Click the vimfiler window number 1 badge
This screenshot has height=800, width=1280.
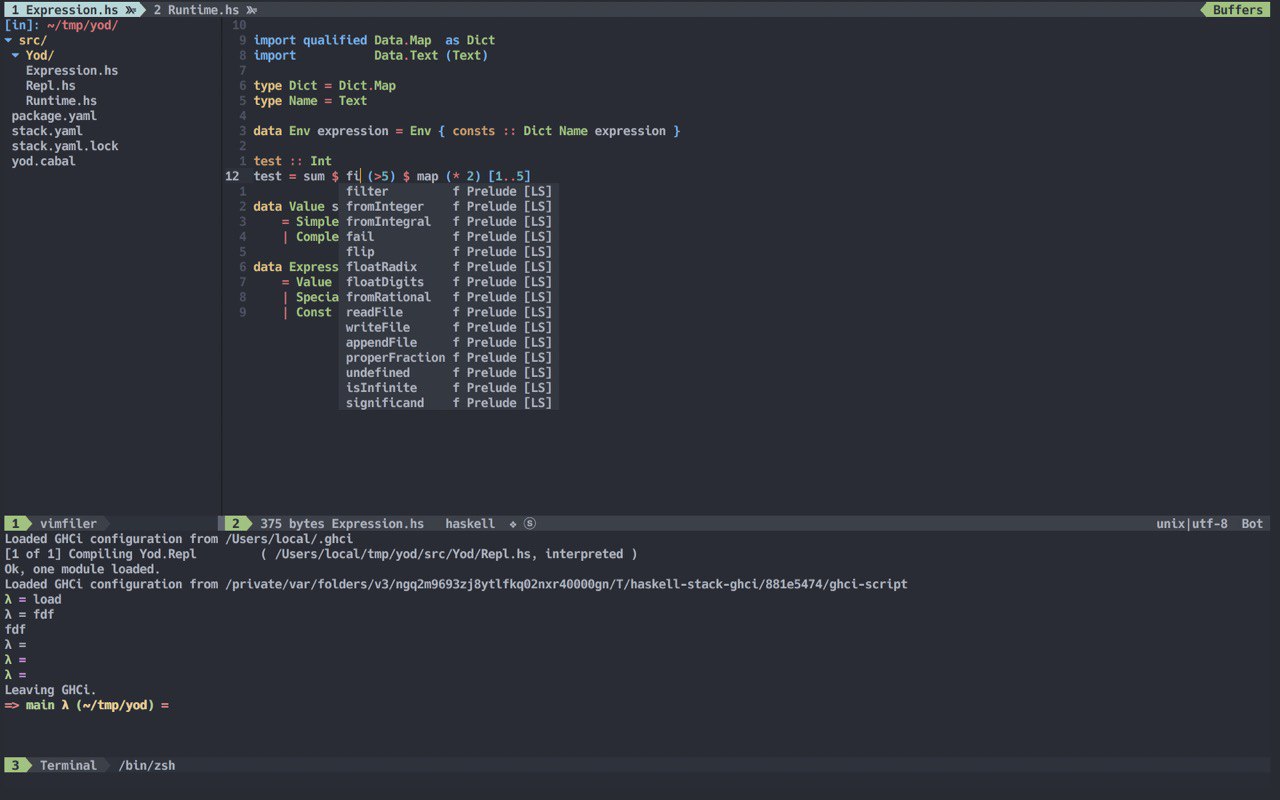(x=16, y=523)
